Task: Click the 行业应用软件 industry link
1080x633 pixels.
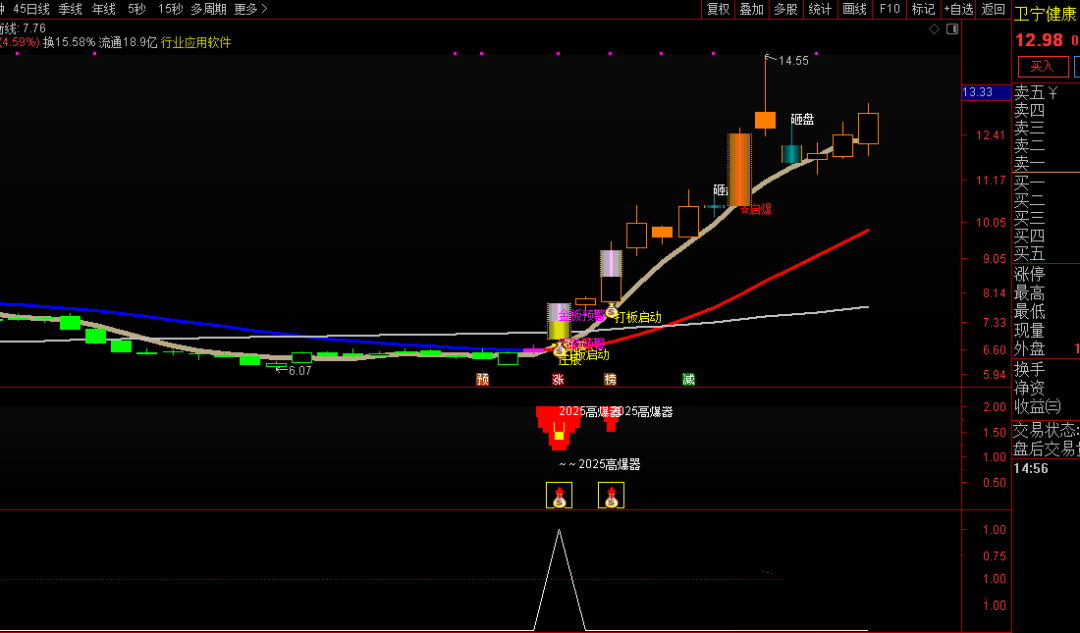Action: [x=196, y=43]
